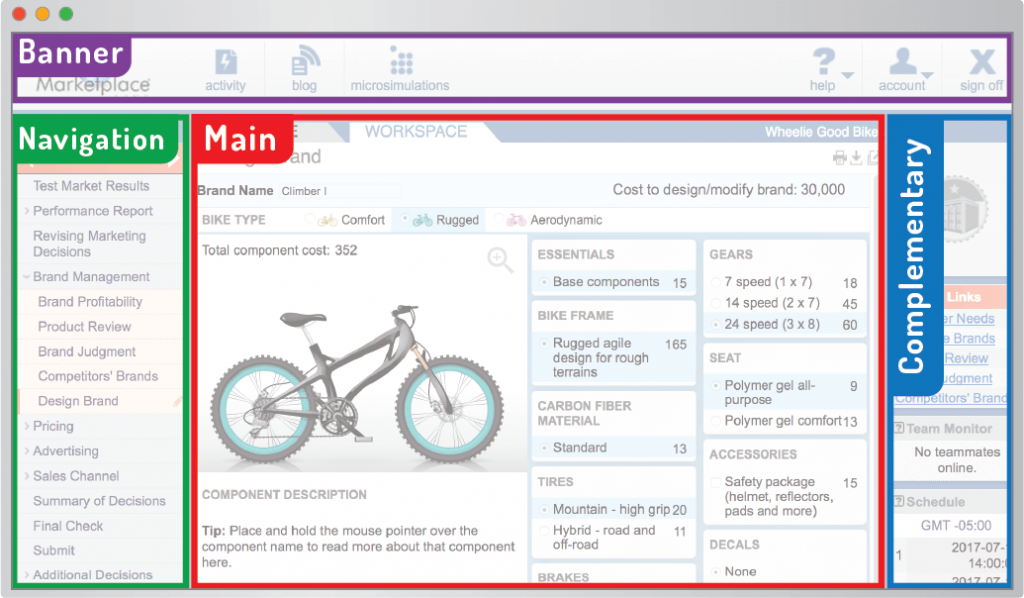
Task: Switch to the WORKSPACE tab
Action: 416,132
